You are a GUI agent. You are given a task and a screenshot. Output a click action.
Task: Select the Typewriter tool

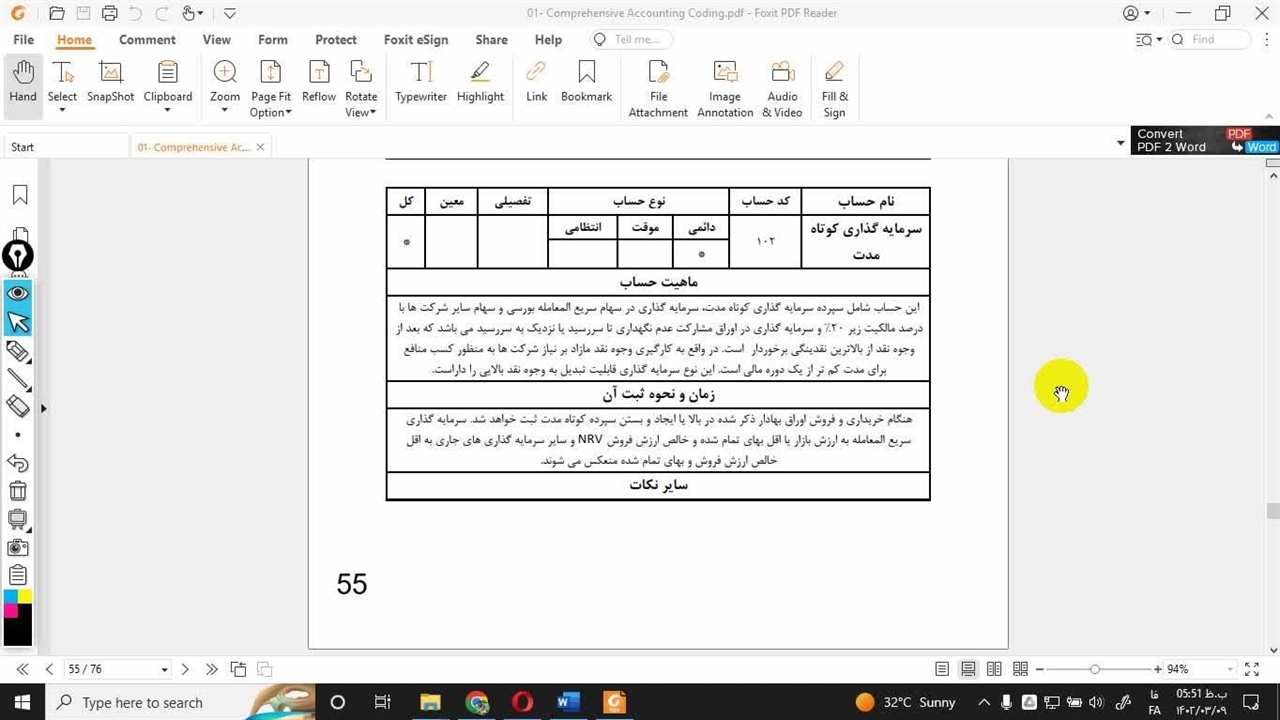point(420,82)
